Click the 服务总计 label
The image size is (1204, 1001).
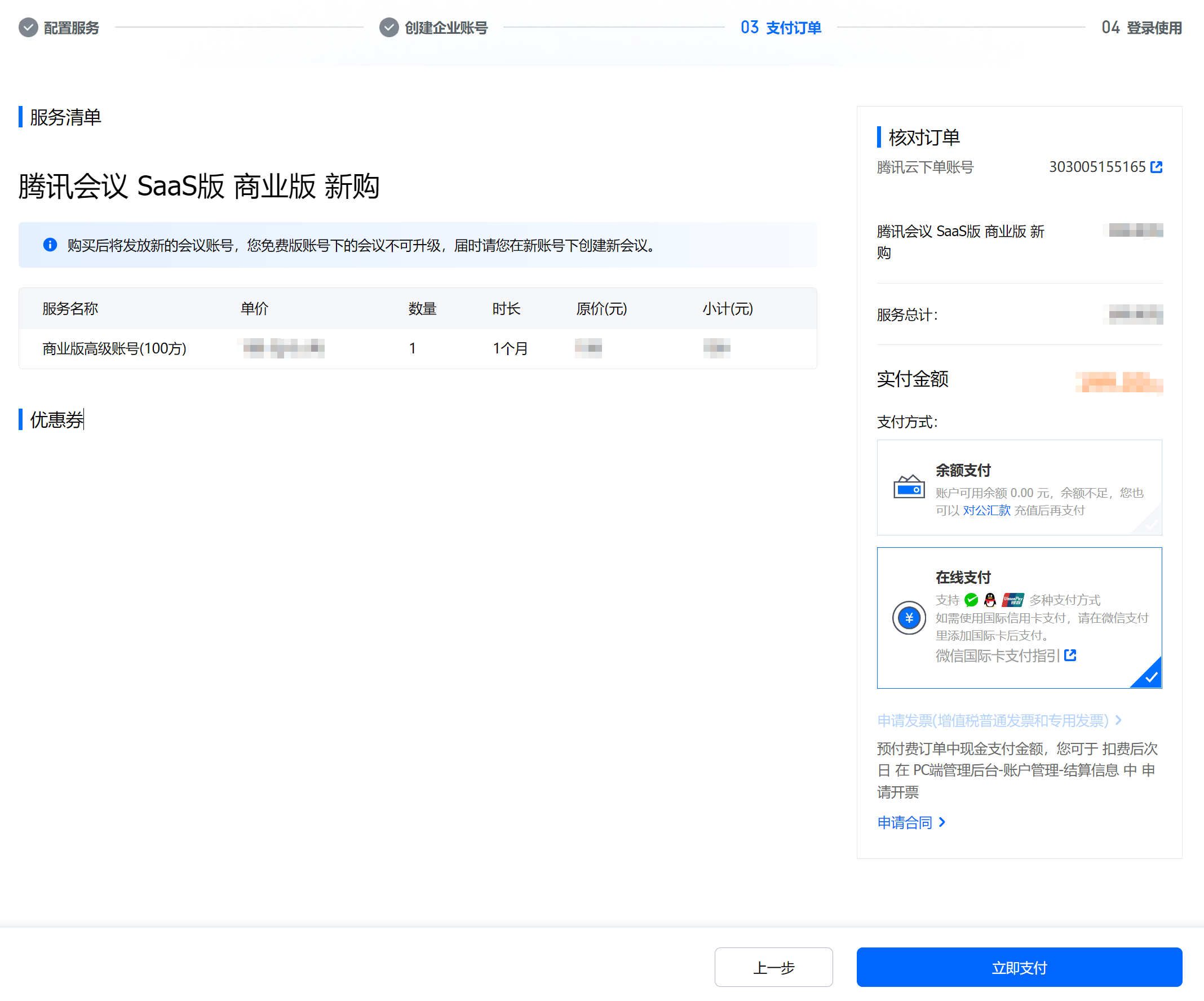pyautogui.click(x=908, y=315)
